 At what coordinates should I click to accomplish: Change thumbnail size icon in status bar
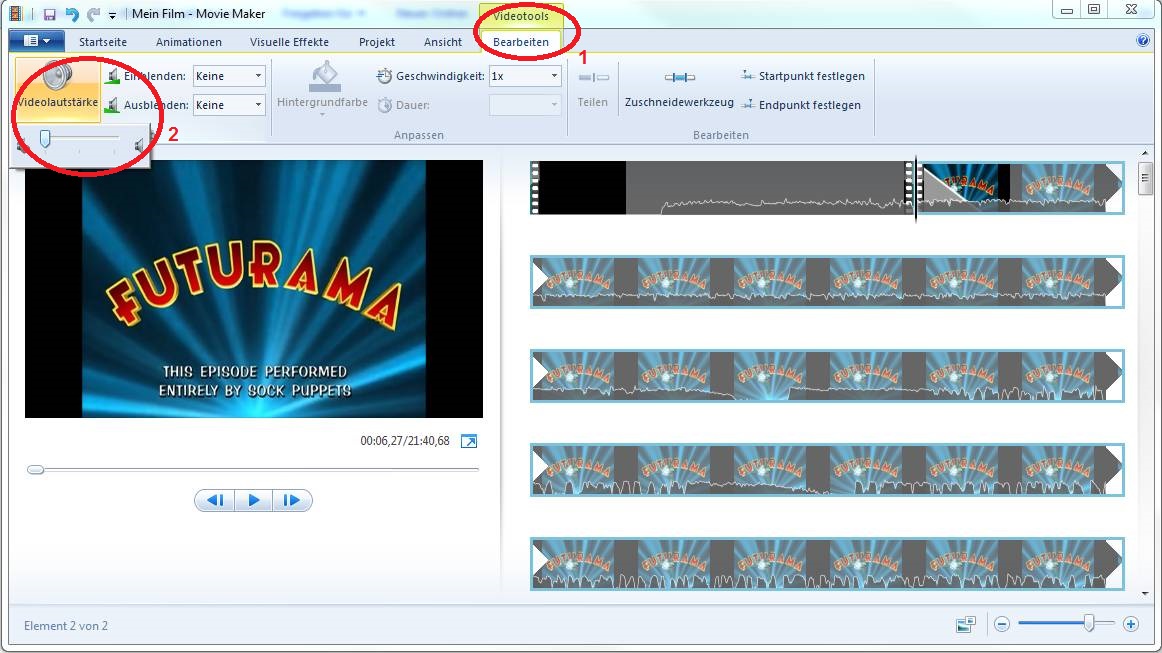point(965,624)
